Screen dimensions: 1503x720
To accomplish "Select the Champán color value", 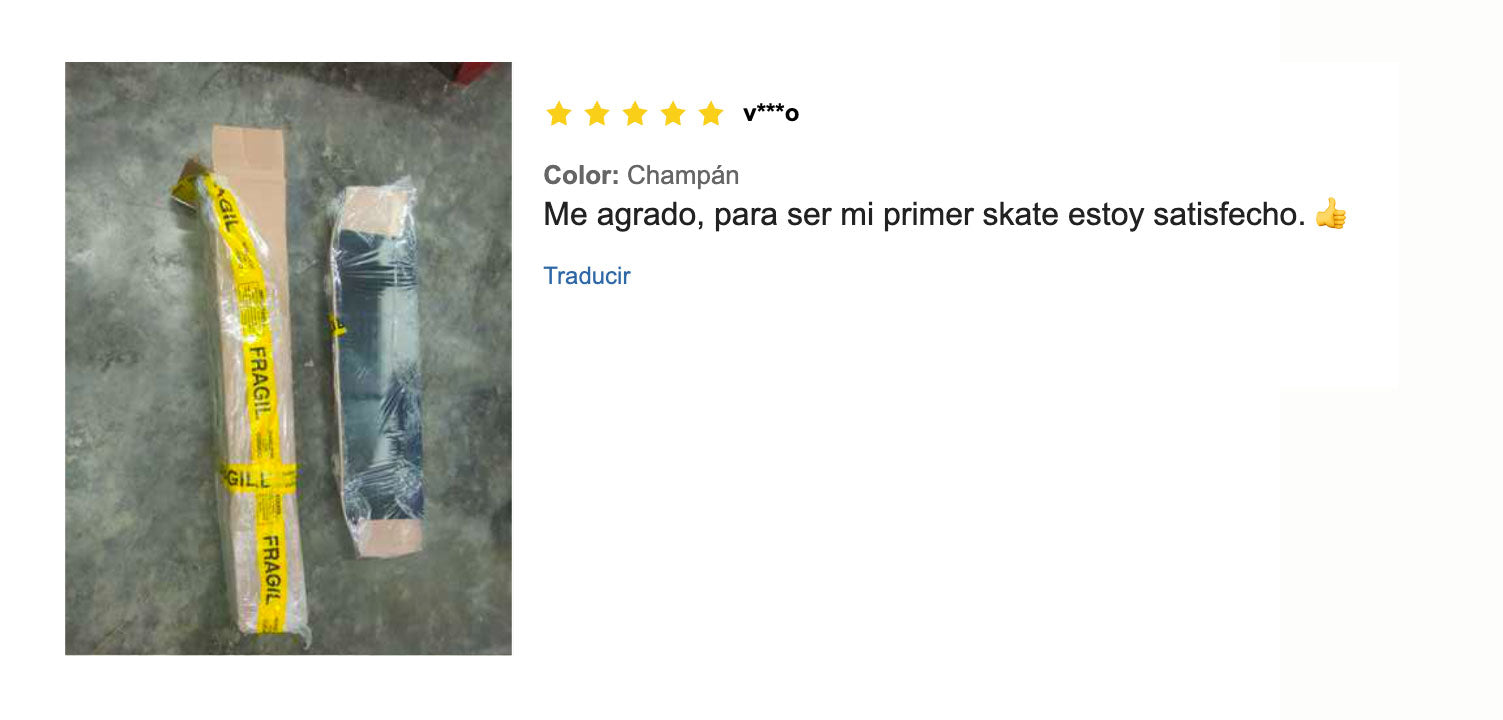I will click(683, 175).
